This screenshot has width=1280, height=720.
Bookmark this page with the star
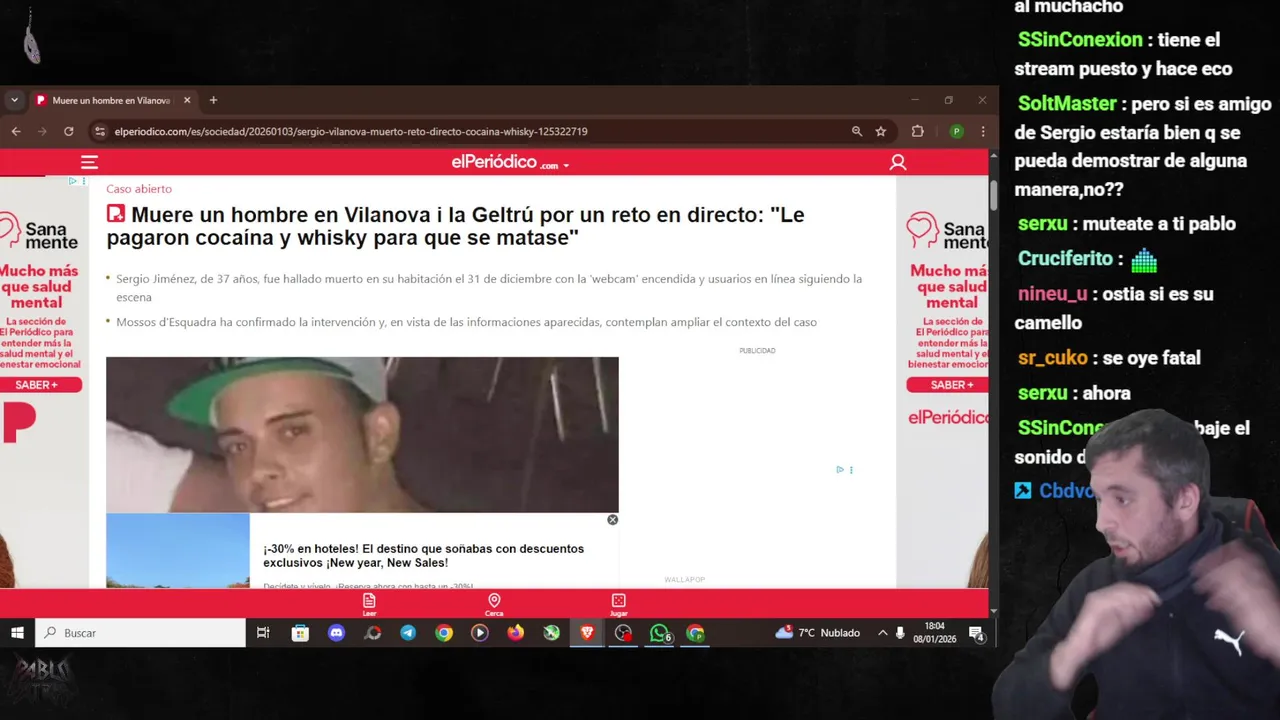coord(881,131)
